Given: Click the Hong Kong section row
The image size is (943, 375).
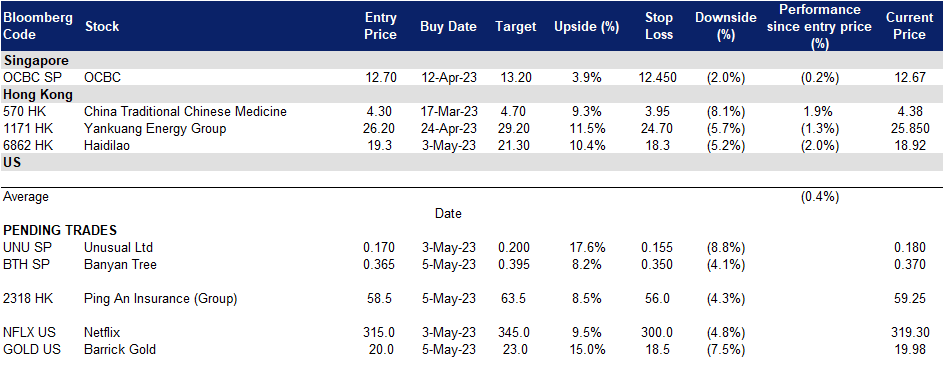Looking at the screenshot, I should [x=472, y=94].
